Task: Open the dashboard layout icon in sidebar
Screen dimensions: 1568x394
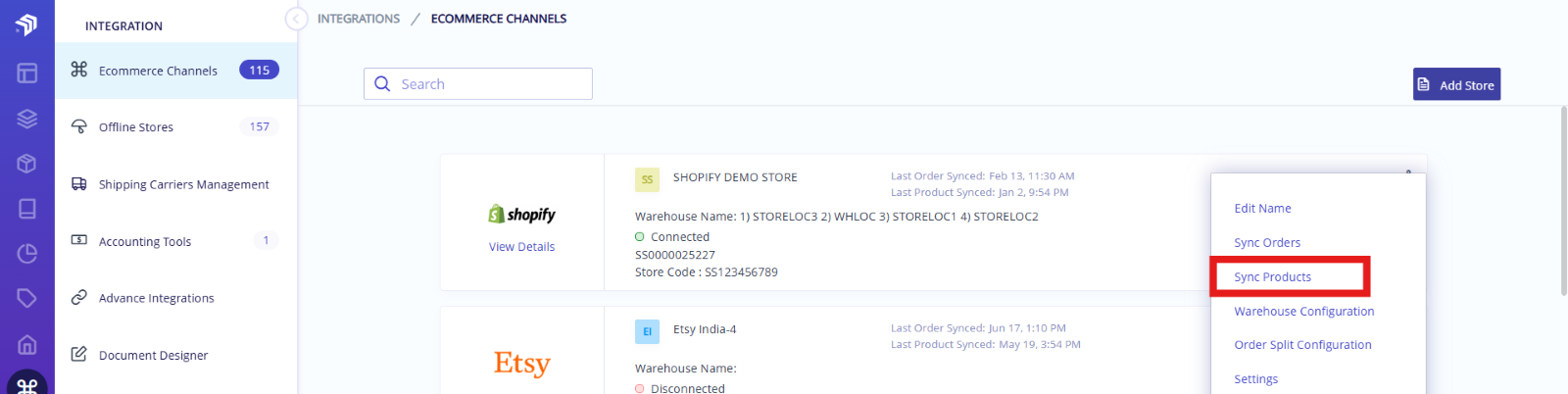Action: click(26, 74)
